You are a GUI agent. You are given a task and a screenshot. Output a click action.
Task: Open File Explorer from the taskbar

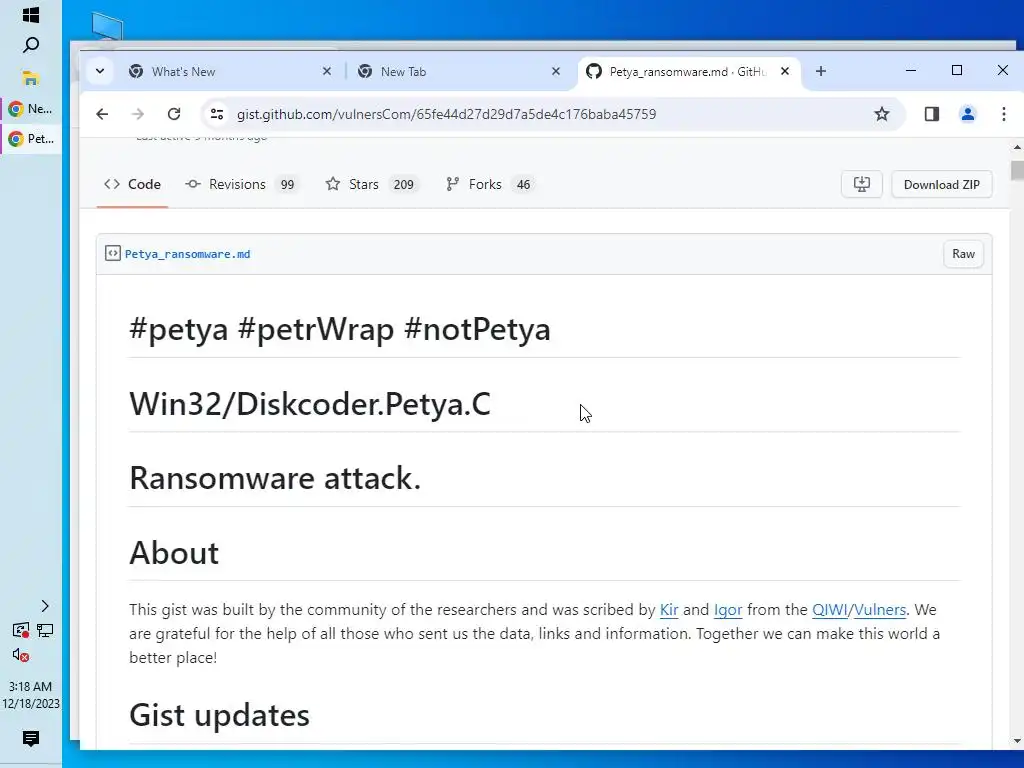[31, 78]
